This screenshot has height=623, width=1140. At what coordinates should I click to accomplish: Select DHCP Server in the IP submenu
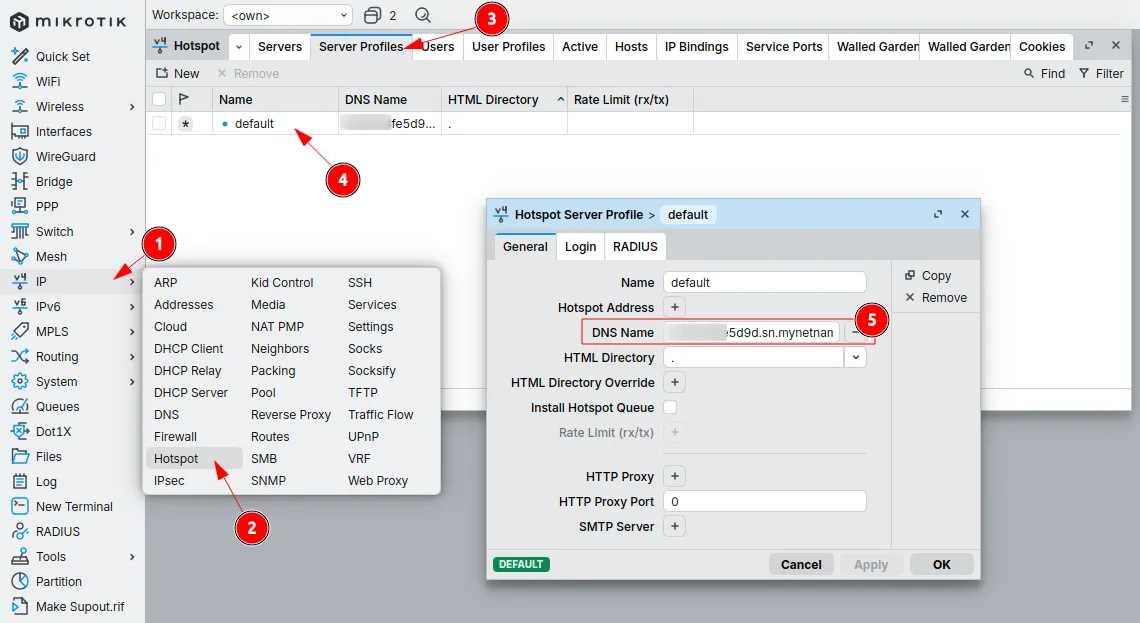[x=190, y=393]
